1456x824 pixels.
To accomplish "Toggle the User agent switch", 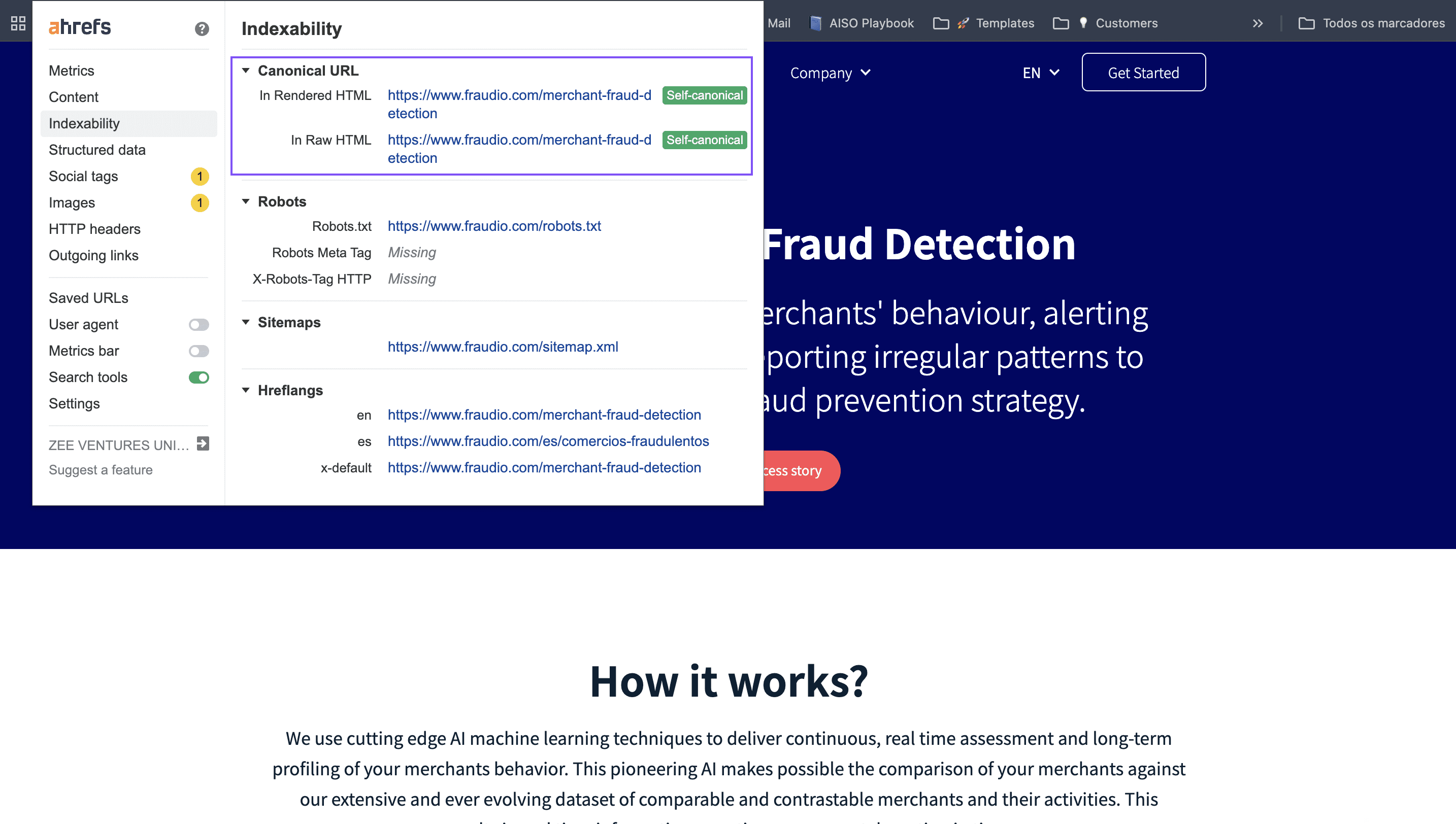I will click(198, 325).
